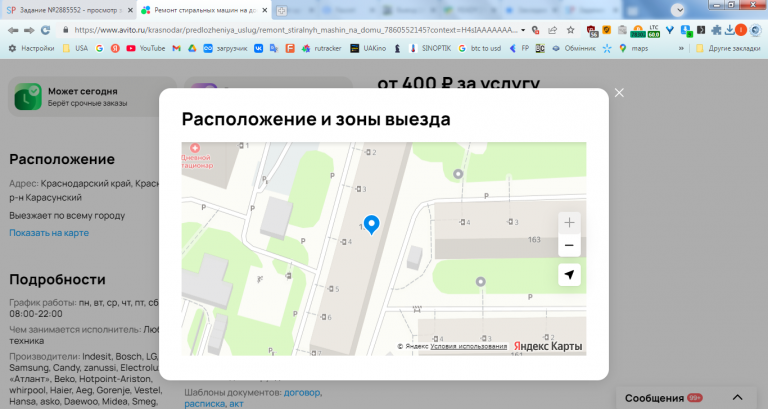
Task: Select the 'Ремонт стиральных машин' tab
Action: (x=204, y=10)
